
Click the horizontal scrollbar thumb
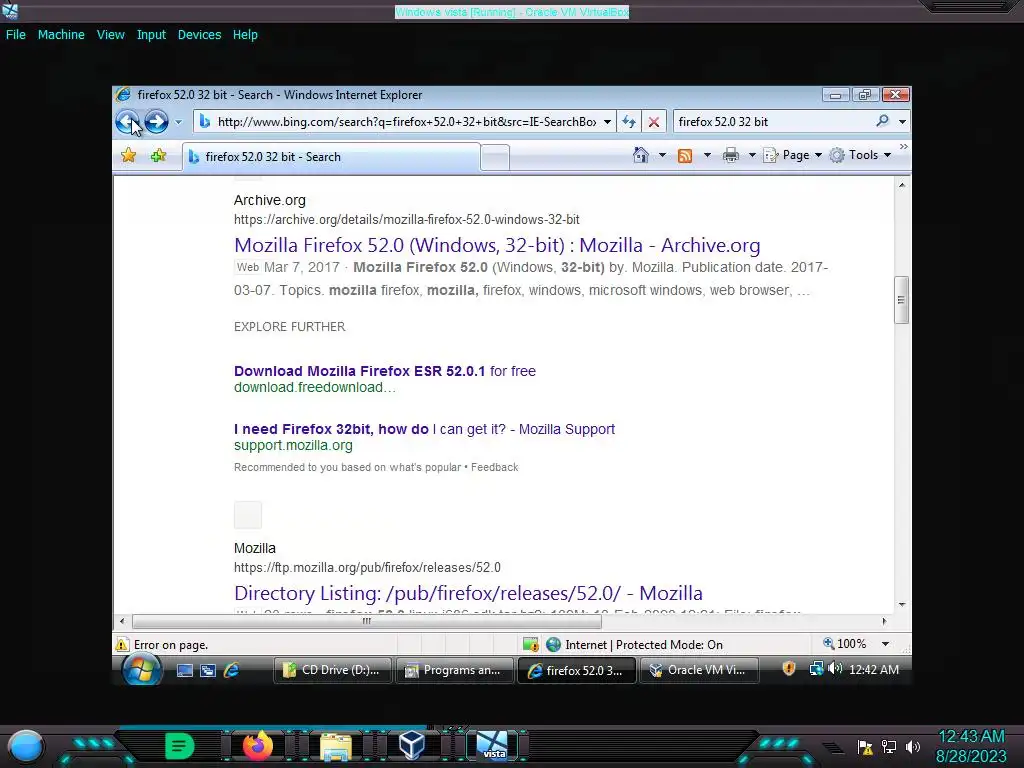[x=366, y=621]
